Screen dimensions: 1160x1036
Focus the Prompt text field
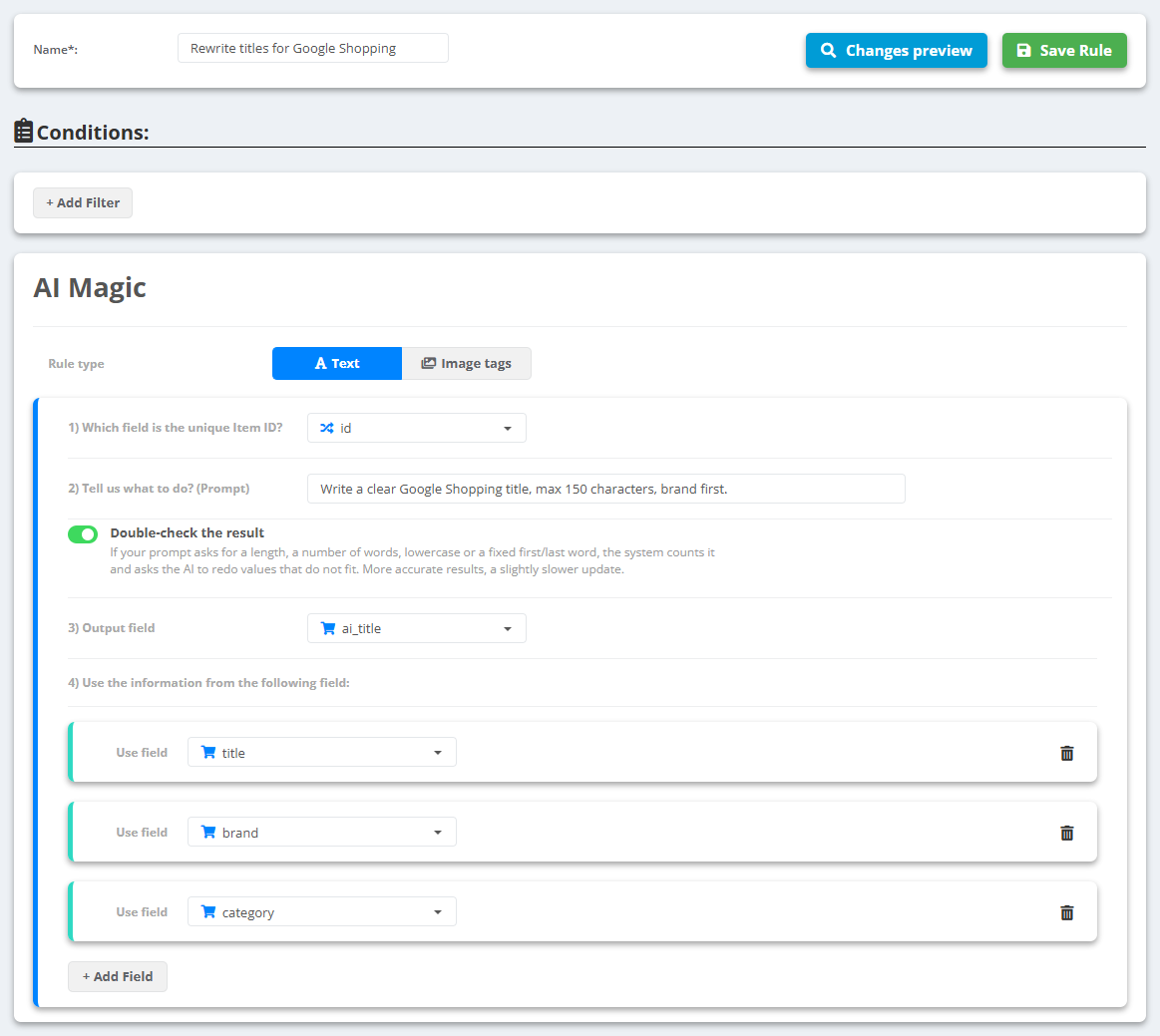(605, 489)
